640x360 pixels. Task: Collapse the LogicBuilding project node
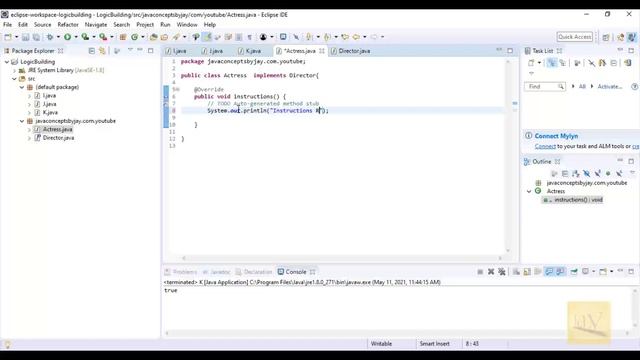point(7,62)
